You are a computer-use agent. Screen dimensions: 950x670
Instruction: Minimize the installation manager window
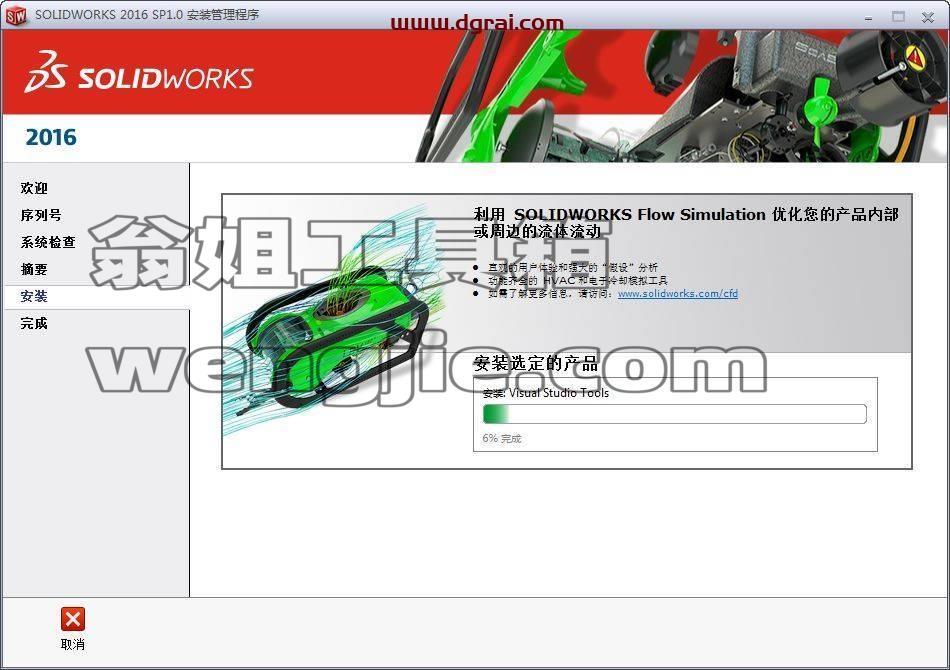click(868, 17)
